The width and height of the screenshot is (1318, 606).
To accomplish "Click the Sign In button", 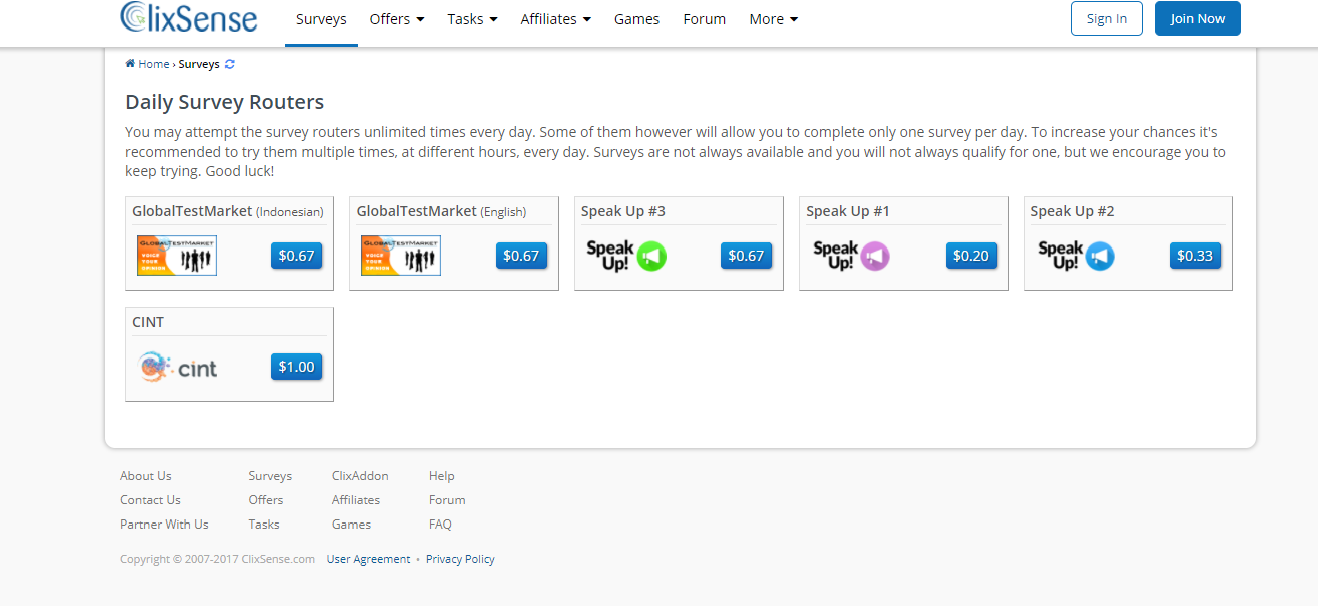I will click(1107, 18).
